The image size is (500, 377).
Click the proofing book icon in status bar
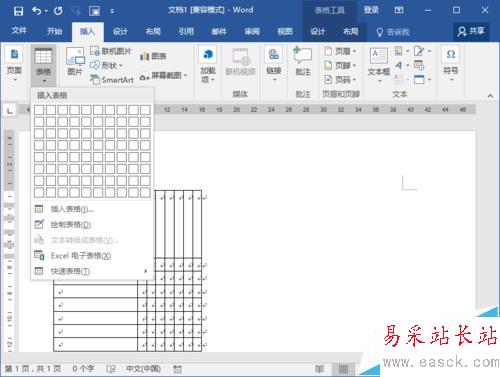point(111,369)
